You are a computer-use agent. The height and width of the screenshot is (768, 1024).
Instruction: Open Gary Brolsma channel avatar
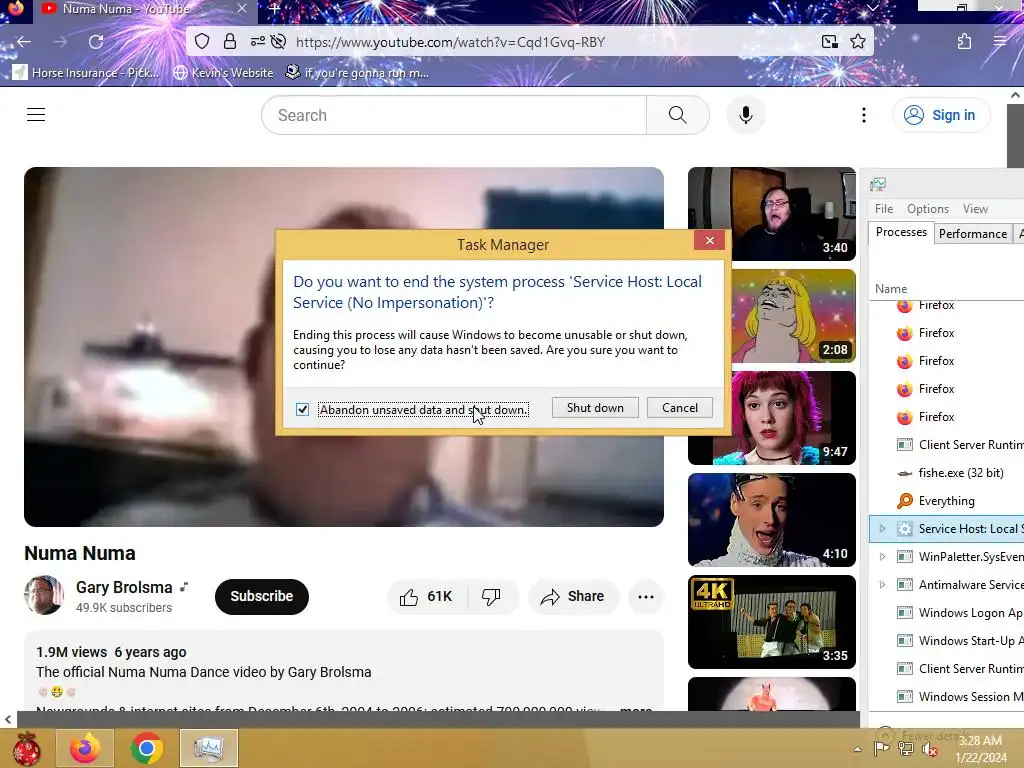(x=44, y=595)
